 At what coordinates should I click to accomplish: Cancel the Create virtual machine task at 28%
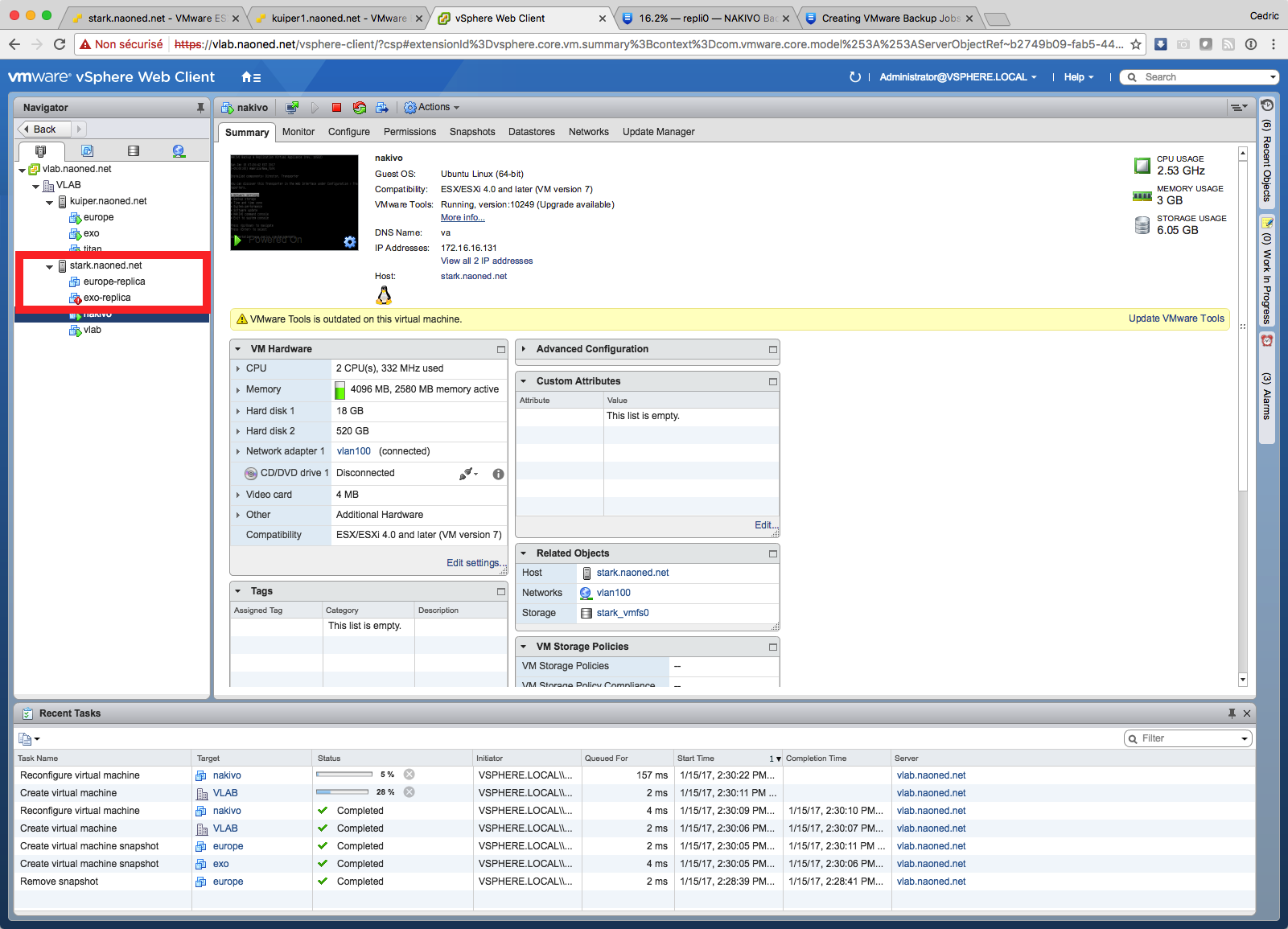point(409,792)
